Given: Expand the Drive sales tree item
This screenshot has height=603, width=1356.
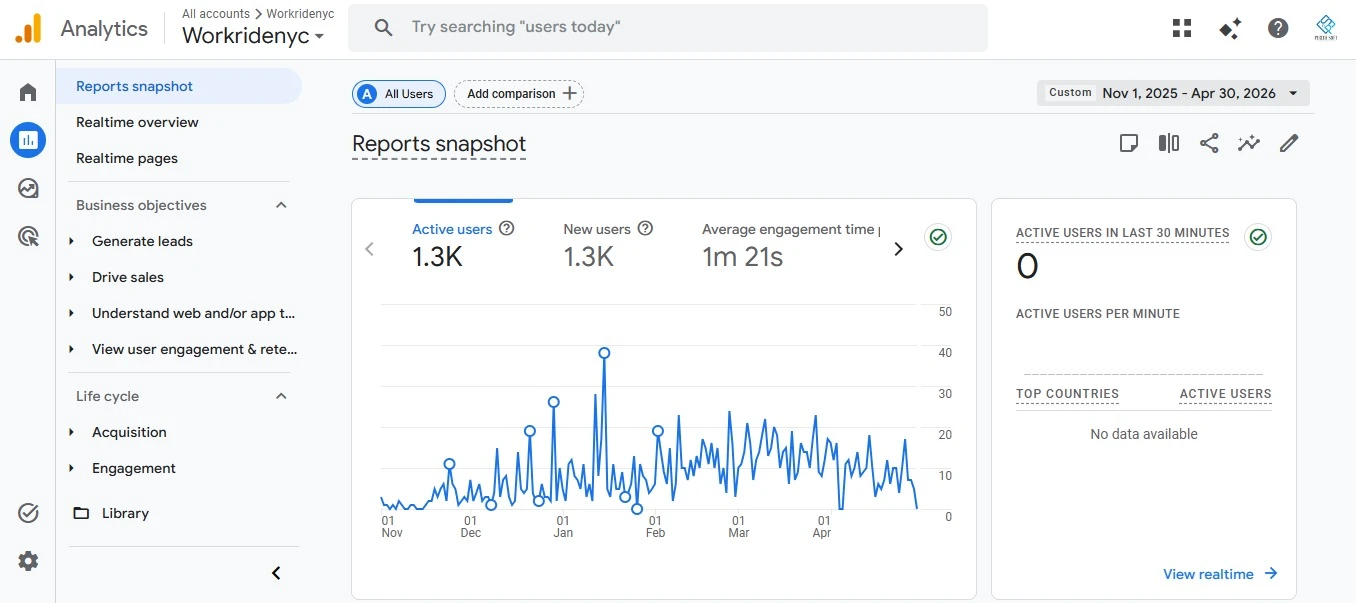Looking at the screenshot, I should coord(71,277).
